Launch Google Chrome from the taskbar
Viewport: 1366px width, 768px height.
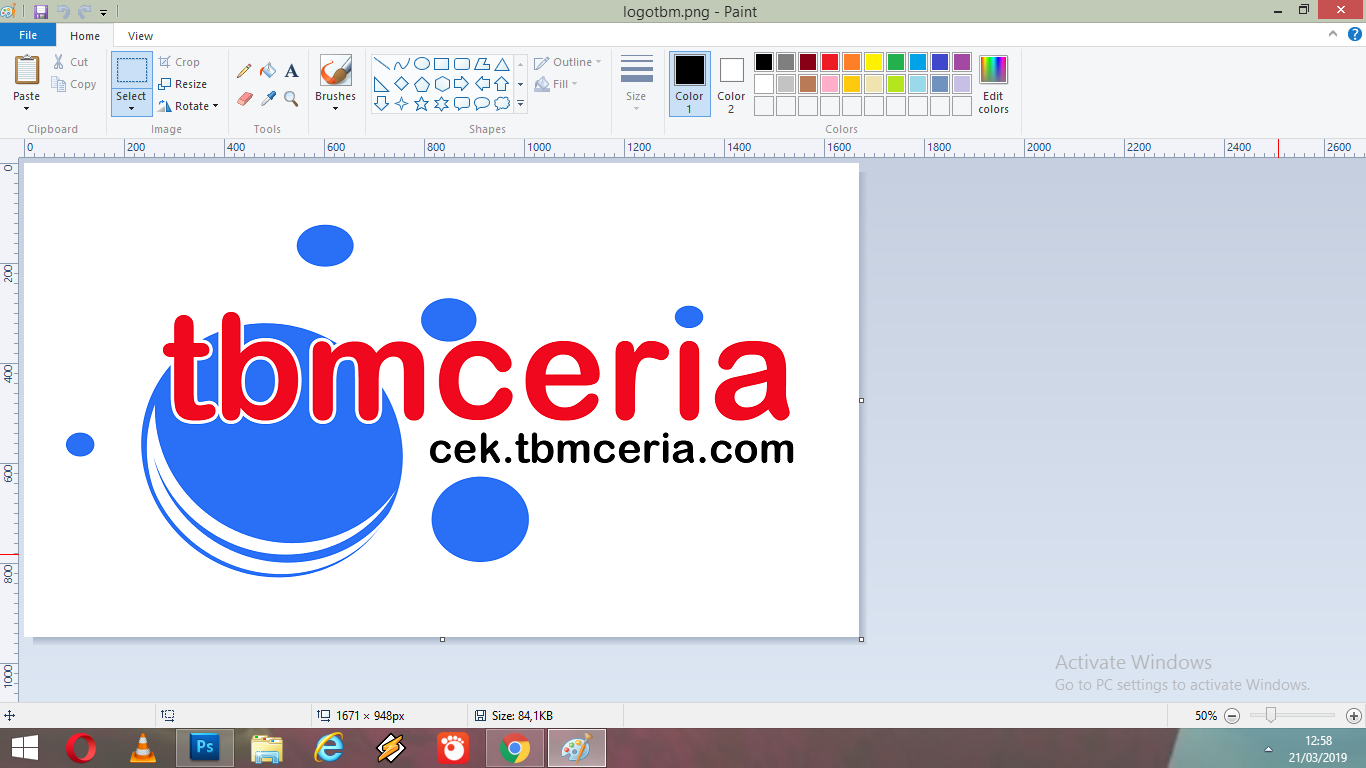(515, 747)
